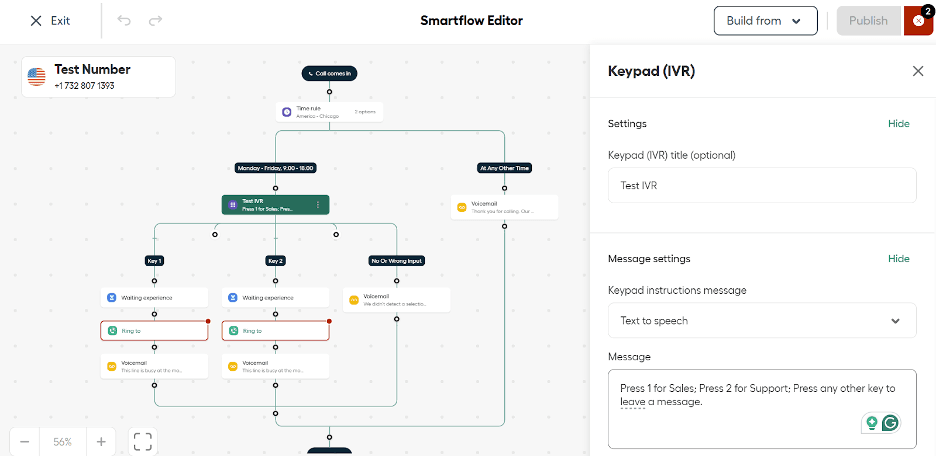Screen dimensions: 936x456
Task: Click the Keypad (IVR) title input field
Action: pos(762,186)
